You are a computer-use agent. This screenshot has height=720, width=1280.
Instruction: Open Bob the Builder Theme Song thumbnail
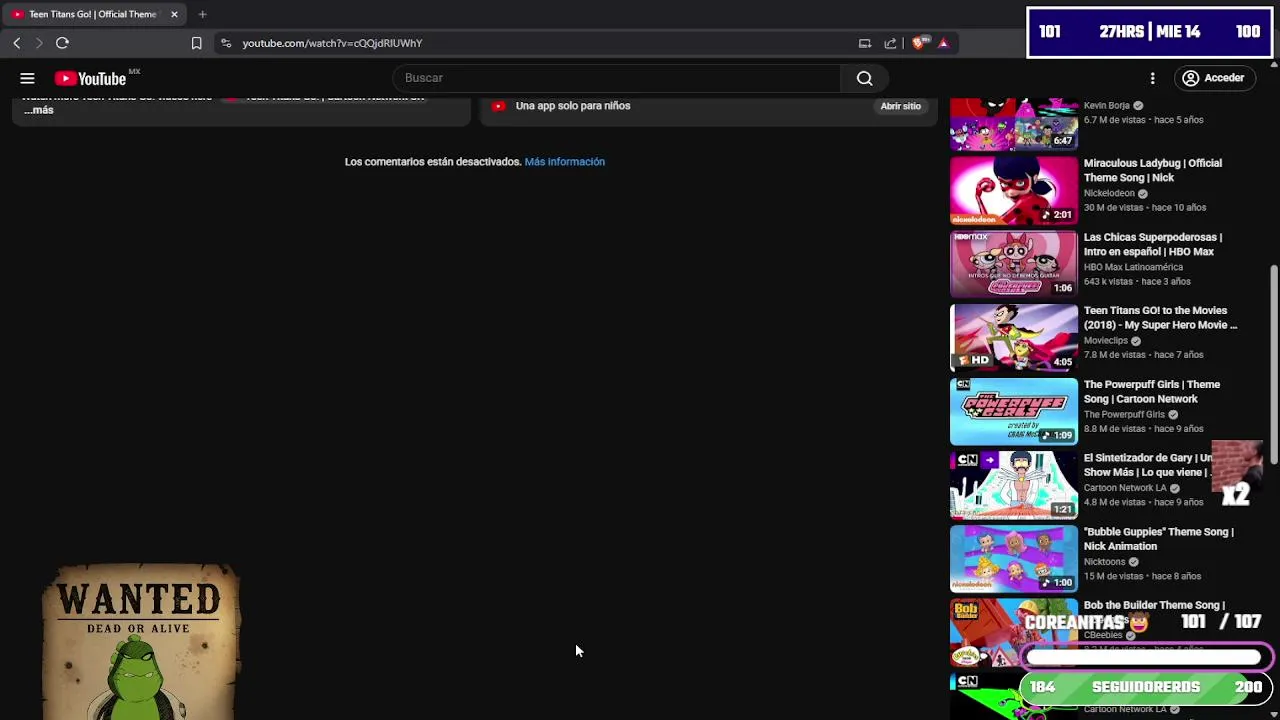[x=1014, y=632]
